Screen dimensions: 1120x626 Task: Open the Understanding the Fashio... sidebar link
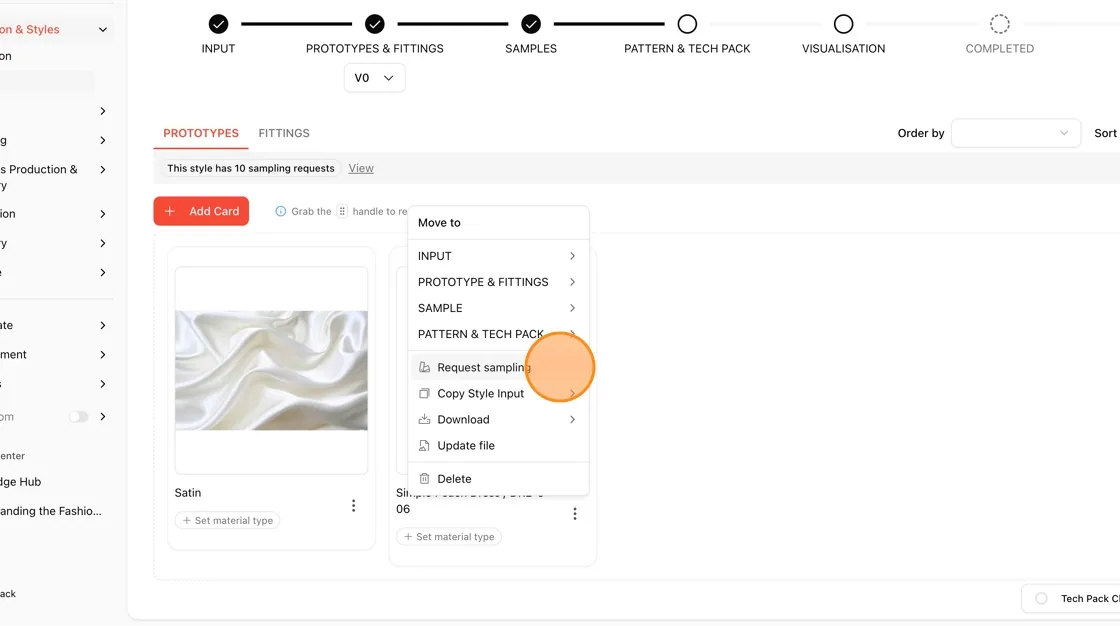pyautogui.click(x=51, y=511)
